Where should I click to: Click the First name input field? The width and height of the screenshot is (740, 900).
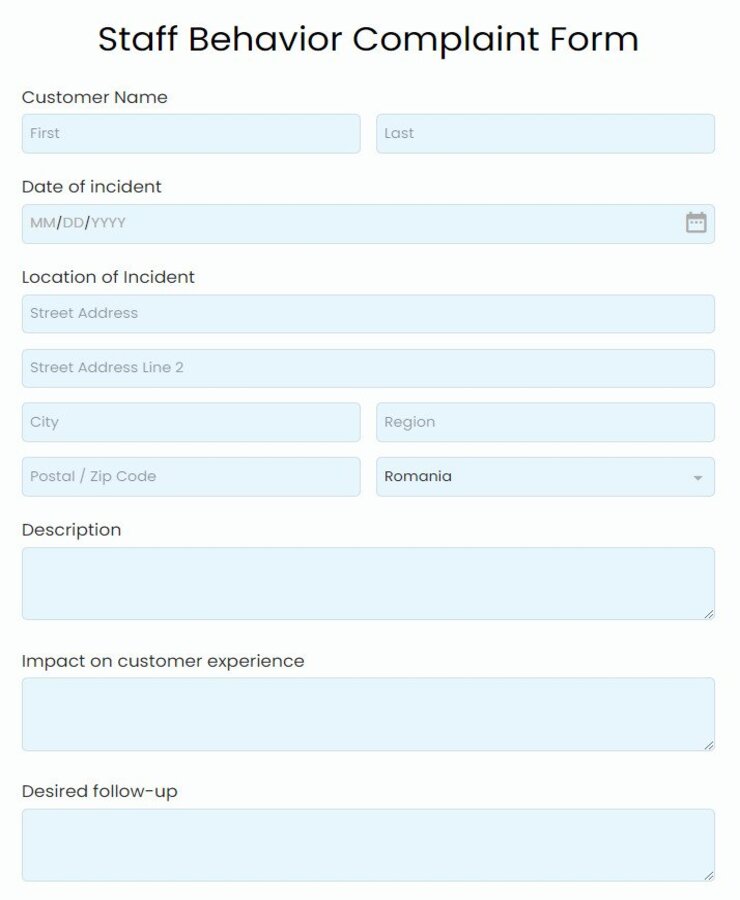coord(190,133)
